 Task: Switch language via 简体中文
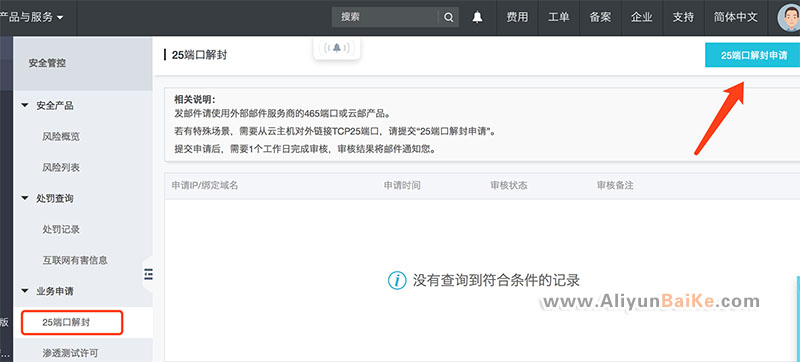735,17
